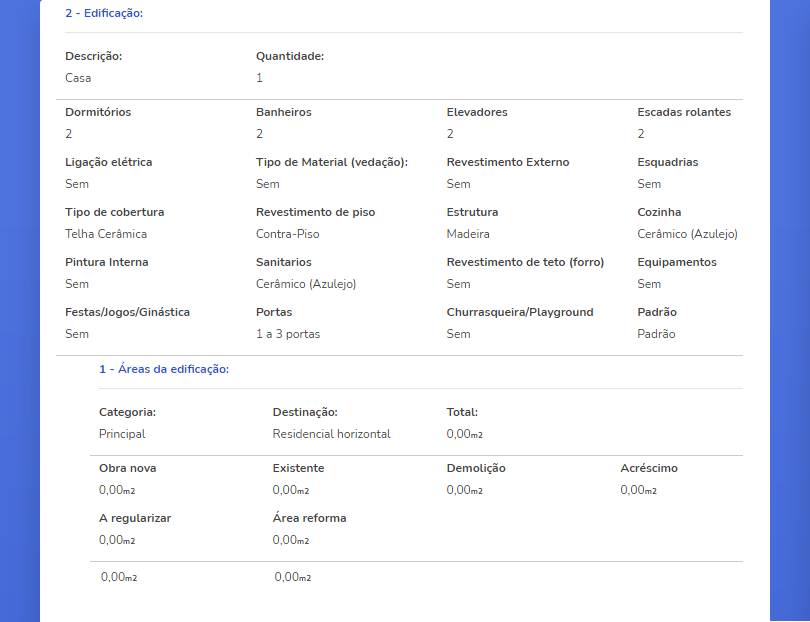Click 'Cerâmico (Azulejo)' under Sanitarios
810x622 pixels.
[x=306, y=284]
